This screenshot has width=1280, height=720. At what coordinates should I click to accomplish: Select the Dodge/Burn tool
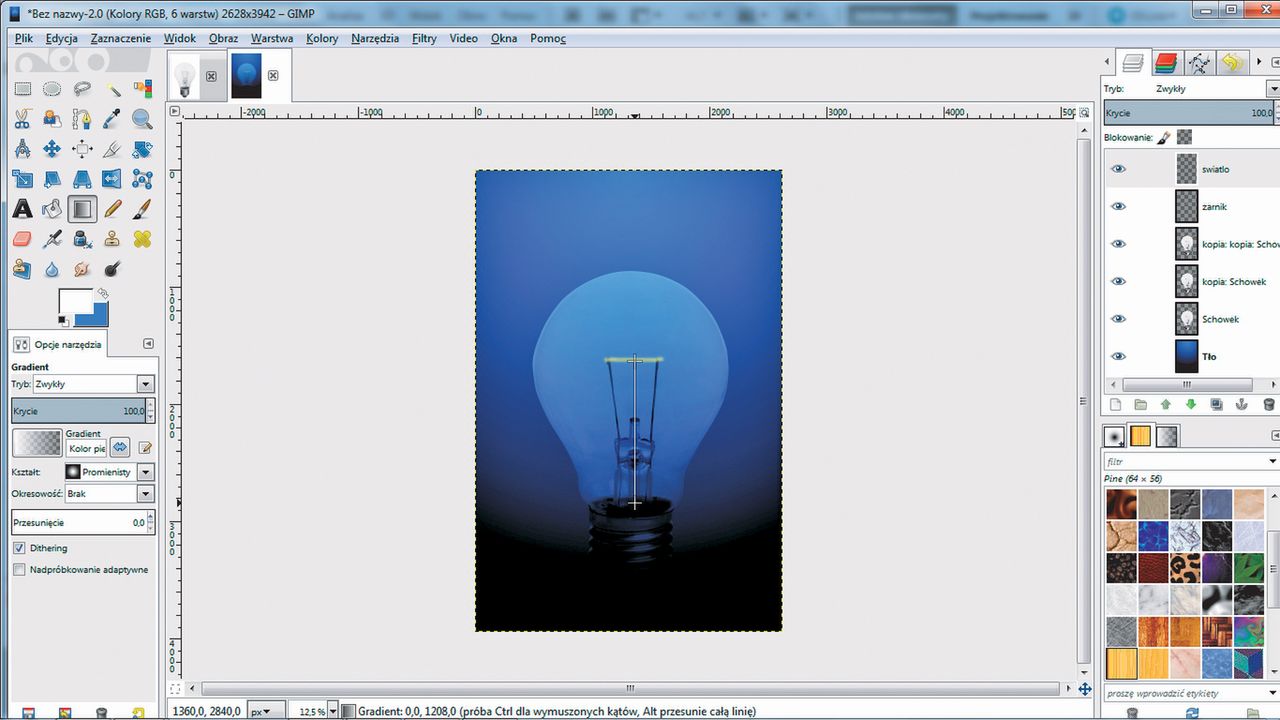pyautogui.click(x=112, y=270)
